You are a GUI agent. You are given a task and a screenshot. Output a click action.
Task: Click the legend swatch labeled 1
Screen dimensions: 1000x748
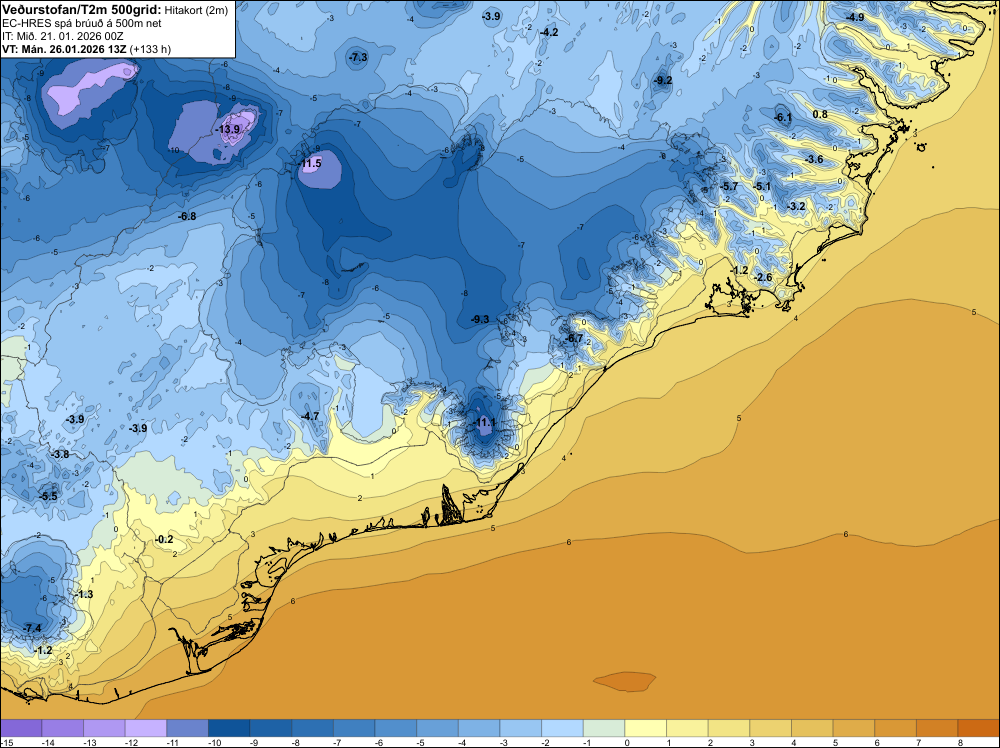(688, 729)
